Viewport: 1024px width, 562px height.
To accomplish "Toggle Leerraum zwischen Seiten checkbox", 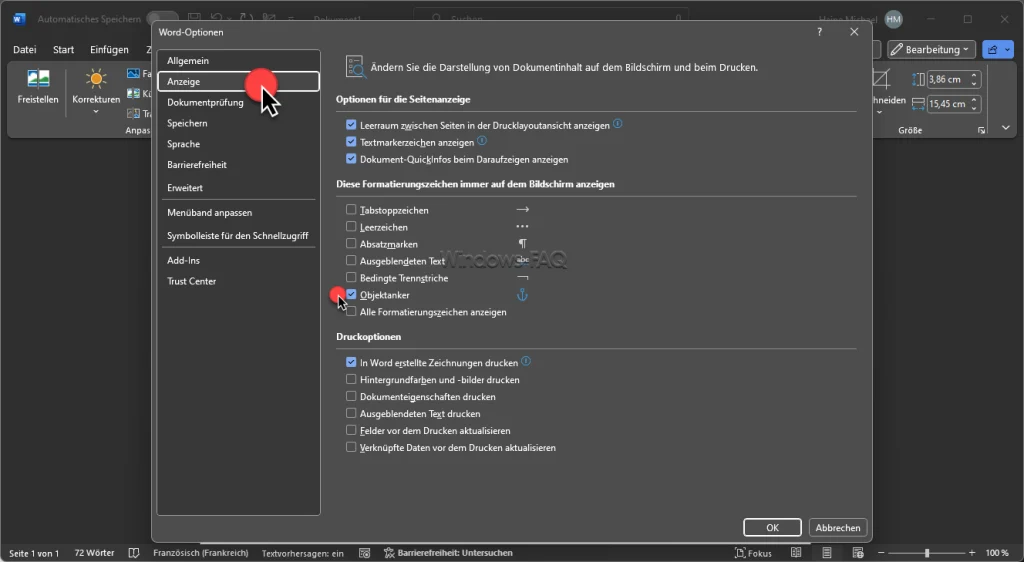I will pos(351,125).
